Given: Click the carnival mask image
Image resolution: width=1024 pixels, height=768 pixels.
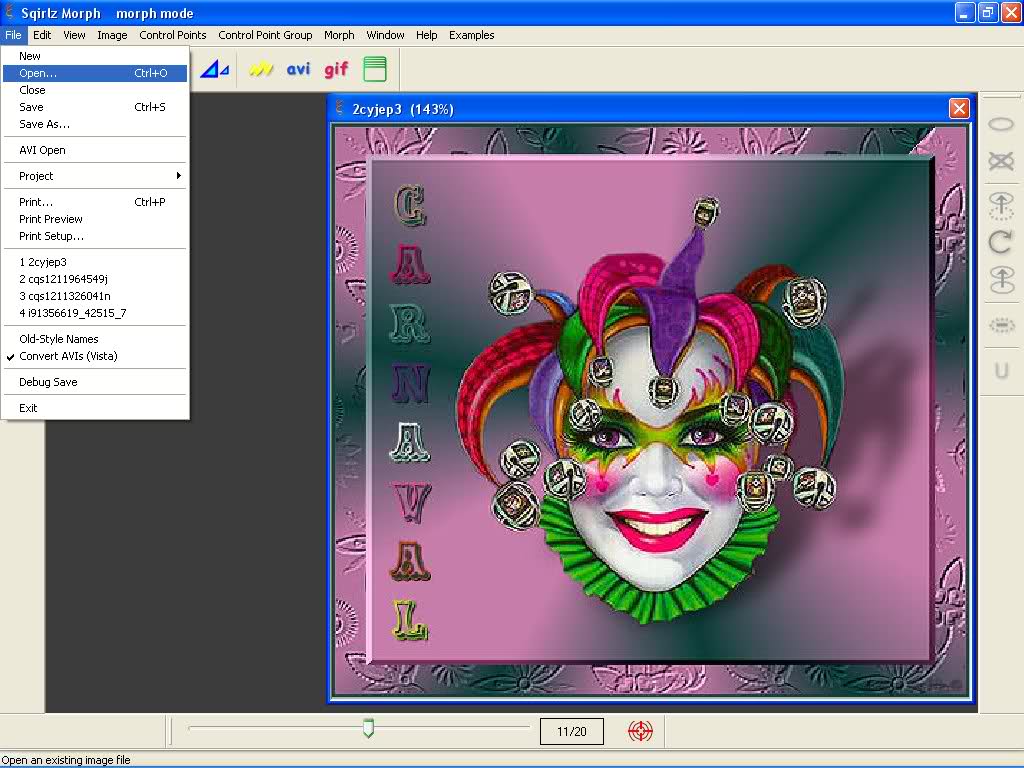Looking at the screenshot, I should point(650,411).
